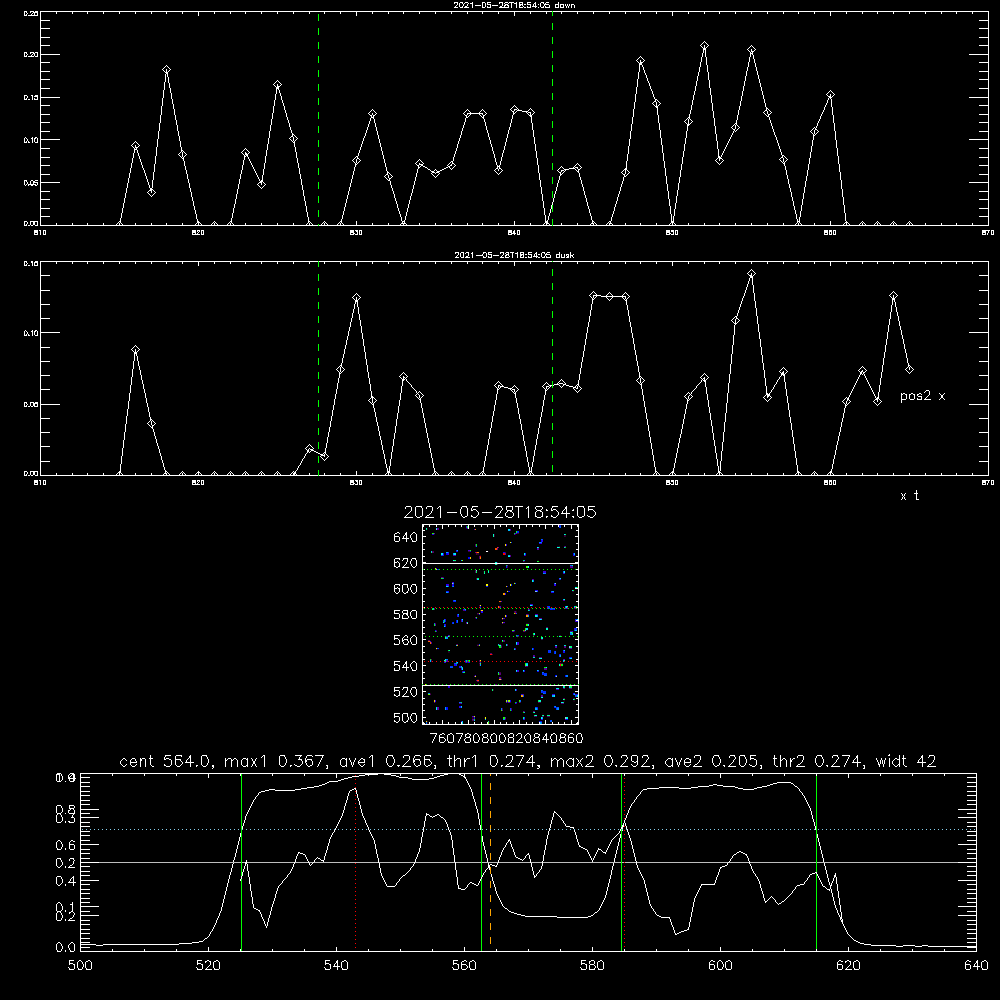Click the '500' x-axis label of the profile plot

coord(80,966)
